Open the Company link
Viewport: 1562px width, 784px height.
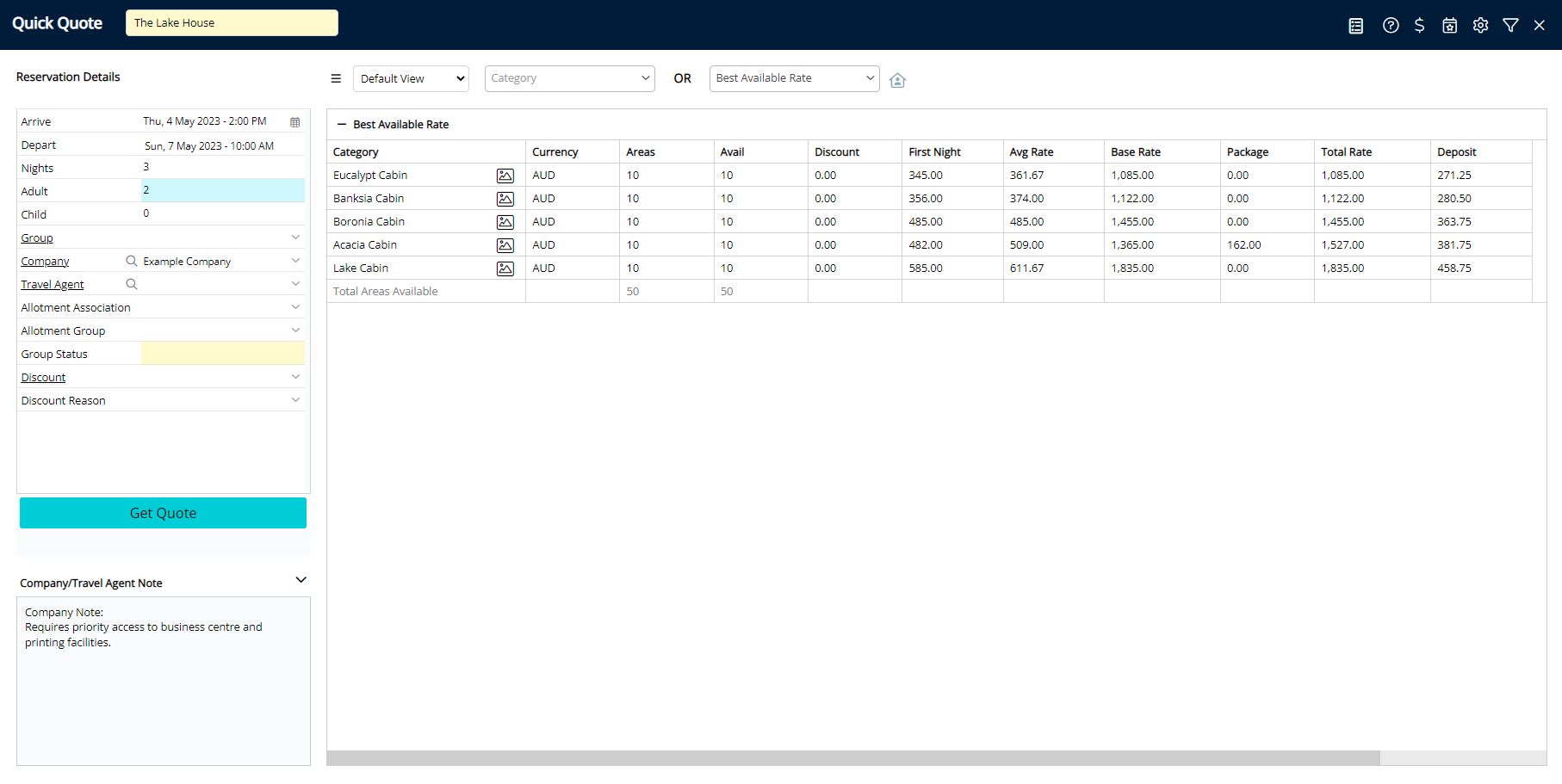[45, 262]
